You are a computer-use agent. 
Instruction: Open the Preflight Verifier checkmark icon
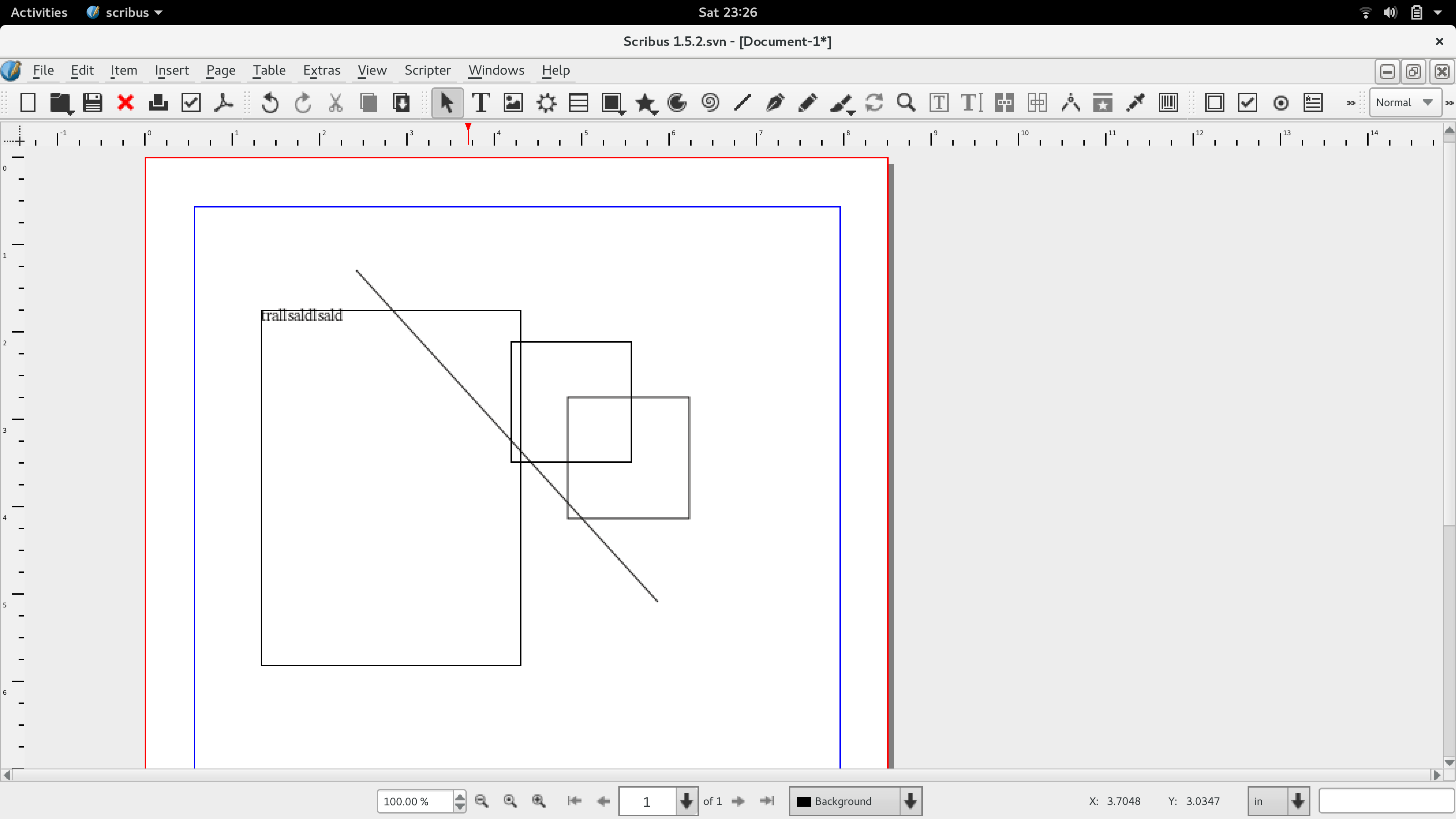click(x=191, y=103)
